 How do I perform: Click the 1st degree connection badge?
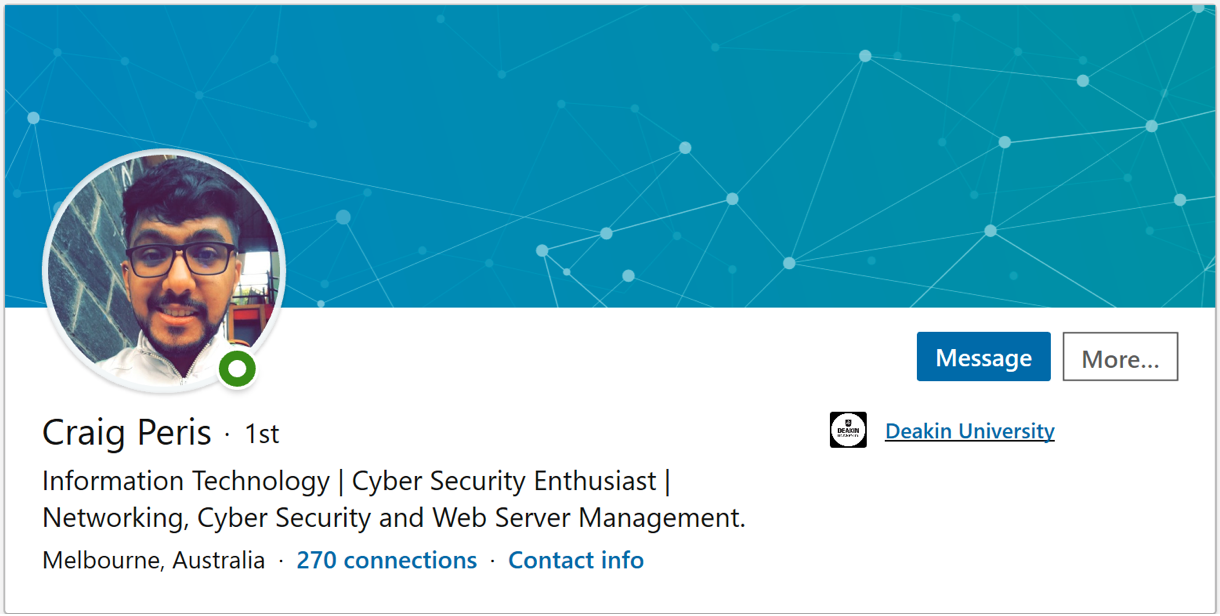(262, 434)
